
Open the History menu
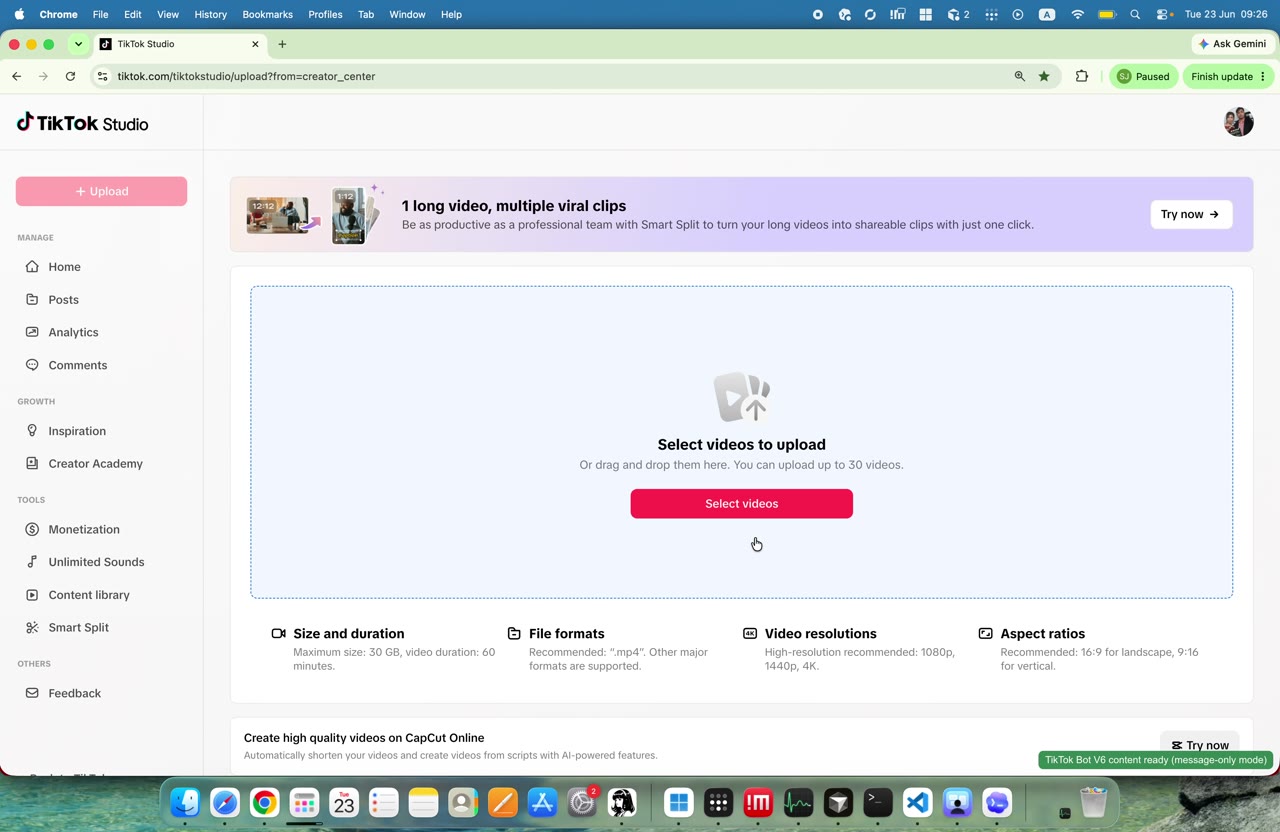click(210, 14)
